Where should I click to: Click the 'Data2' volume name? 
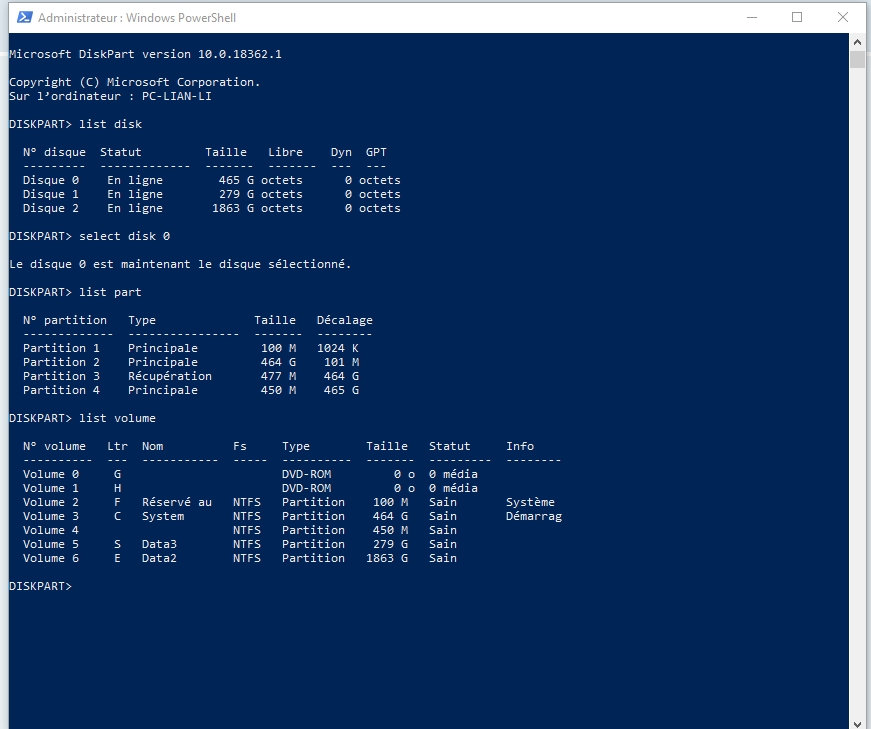pos(159,558)
